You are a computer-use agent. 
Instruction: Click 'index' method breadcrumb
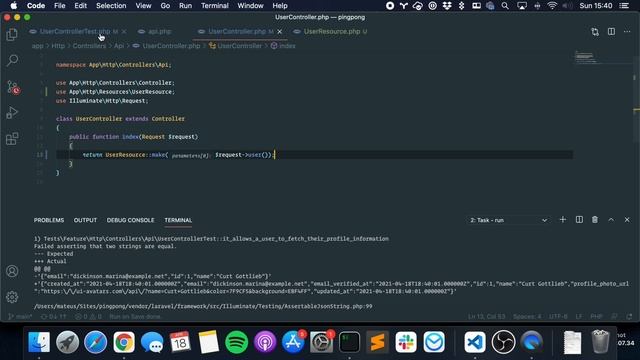tap(287, 46)
